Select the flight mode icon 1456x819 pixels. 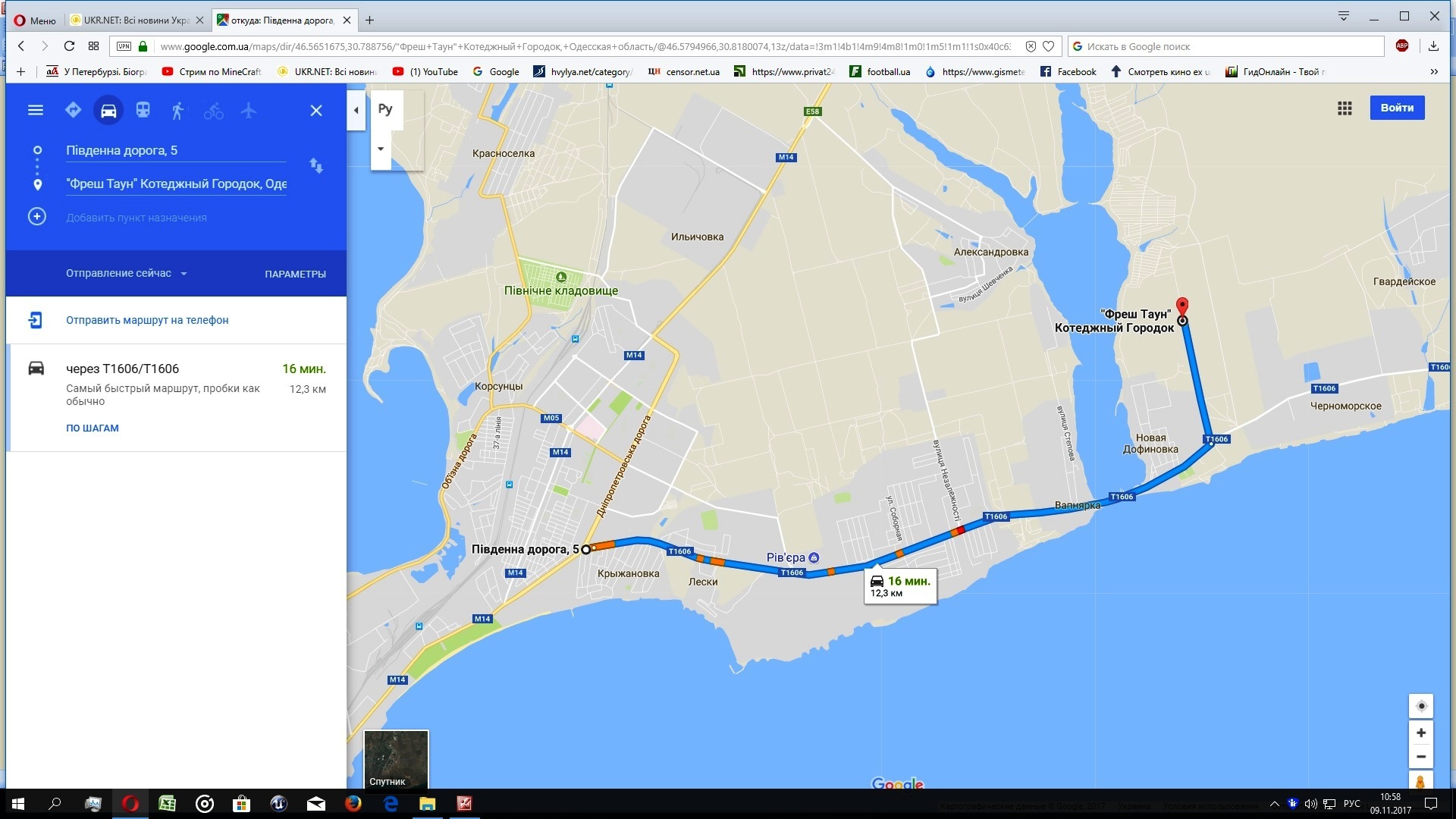(x=246, y=110)
